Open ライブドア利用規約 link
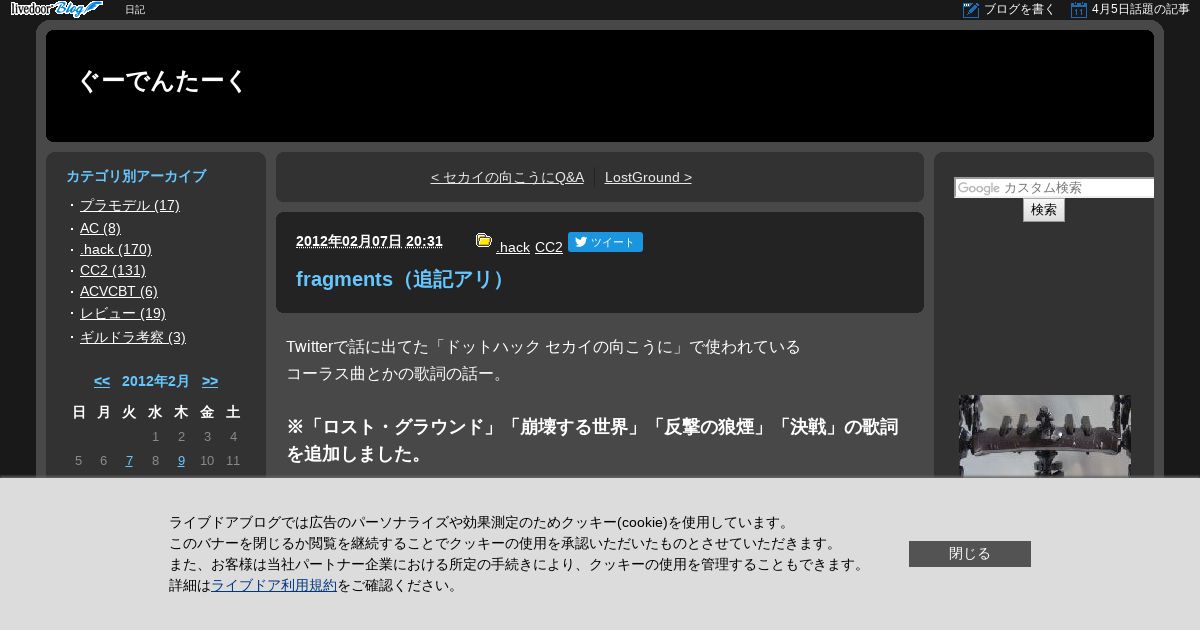Image resolution: width=1200 pixels, height=630 pixels. point(274,585)
